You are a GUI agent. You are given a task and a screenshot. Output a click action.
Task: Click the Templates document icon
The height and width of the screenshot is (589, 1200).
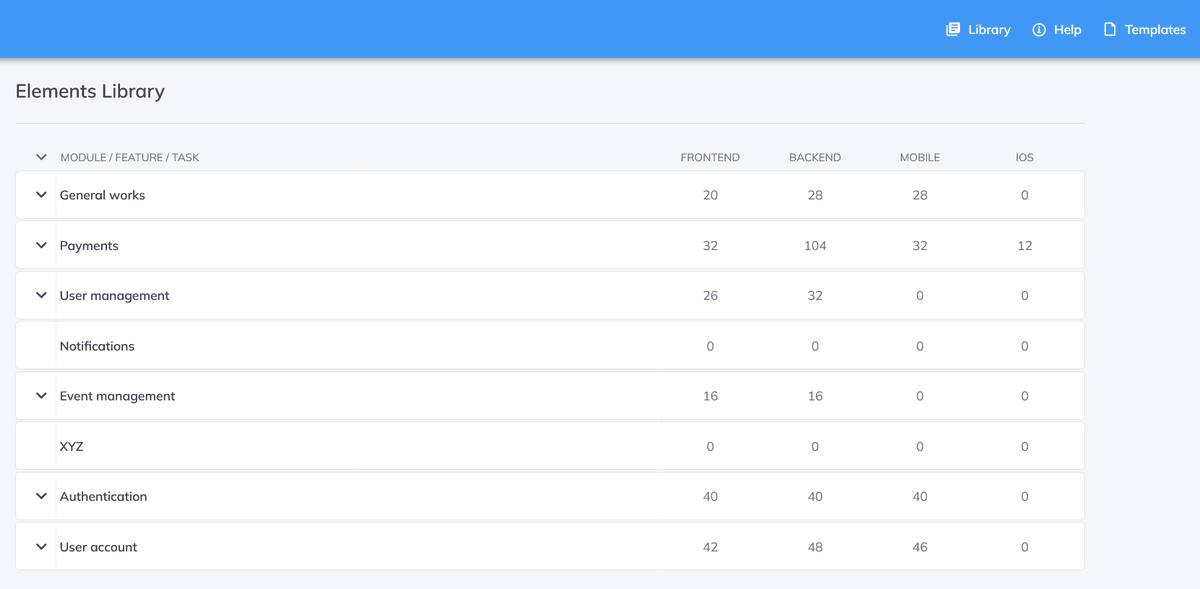click(x=1109, y=29)
